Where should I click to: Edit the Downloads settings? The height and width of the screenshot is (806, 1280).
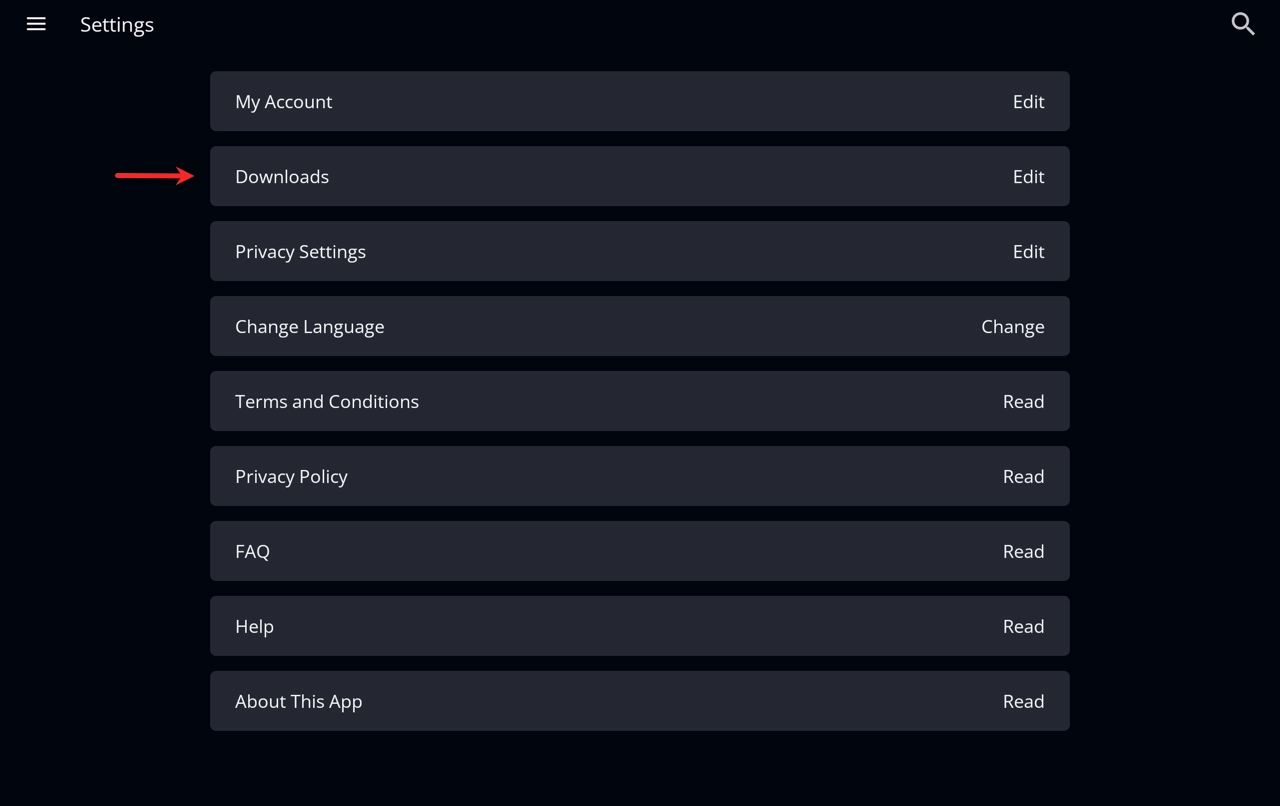(x=1028, y=176)
